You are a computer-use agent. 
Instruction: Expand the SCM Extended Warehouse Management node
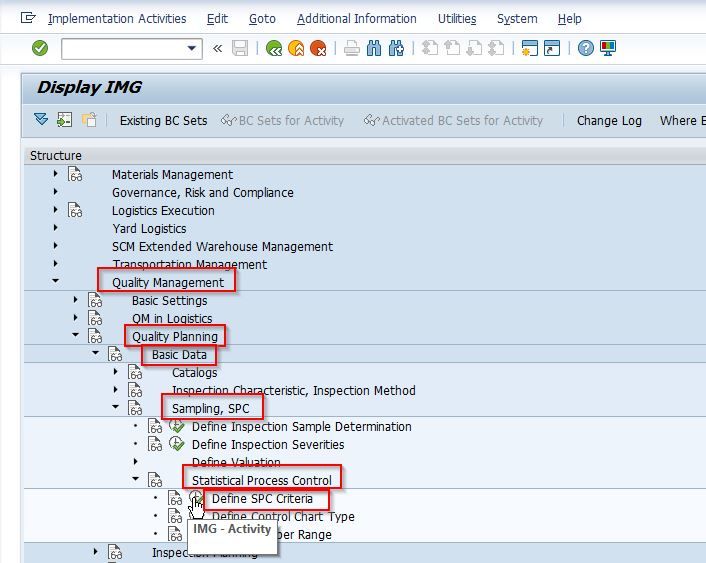click(55, 245)
